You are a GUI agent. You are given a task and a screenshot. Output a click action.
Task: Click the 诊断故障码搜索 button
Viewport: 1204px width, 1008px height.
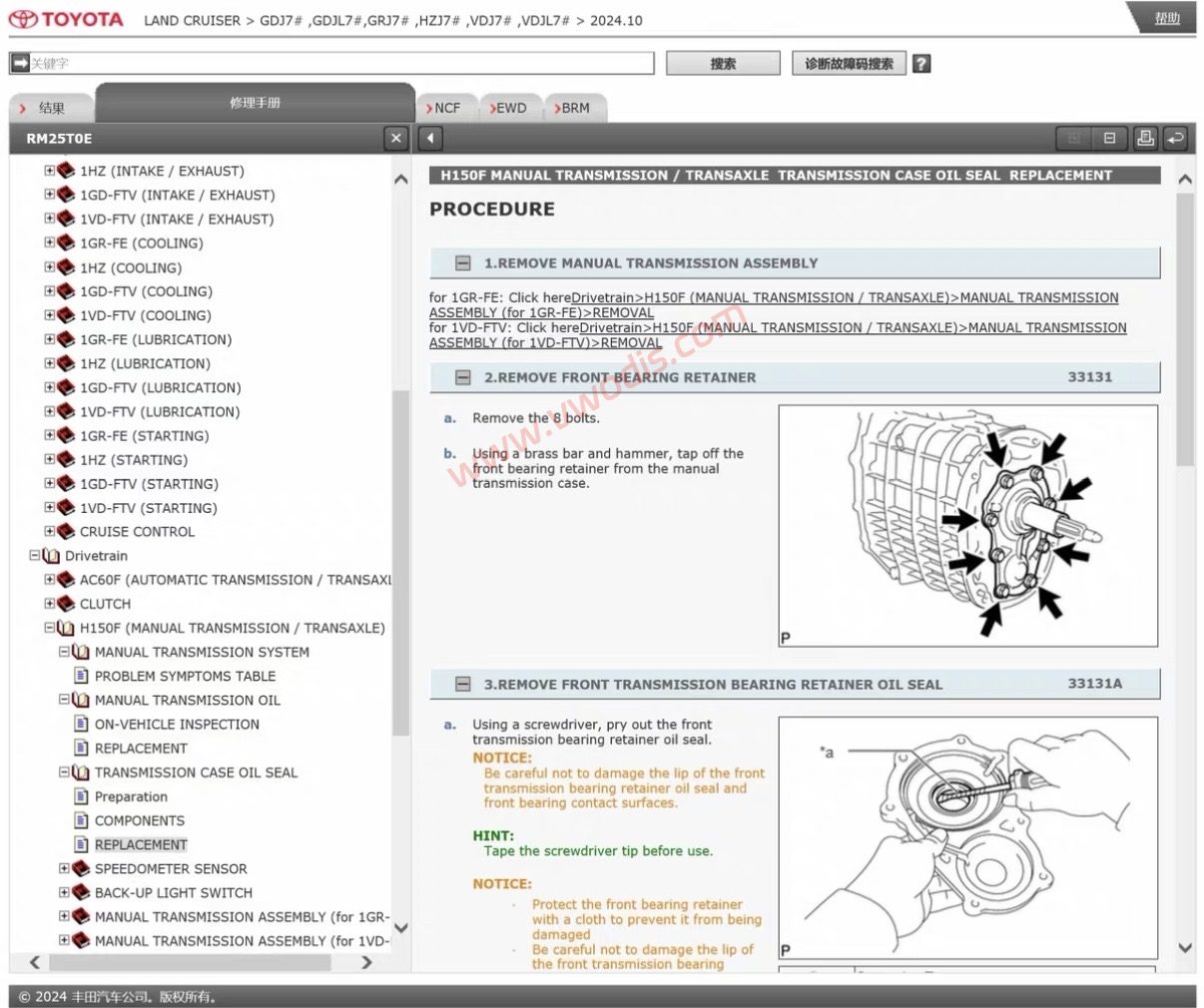tap(849, 64)
